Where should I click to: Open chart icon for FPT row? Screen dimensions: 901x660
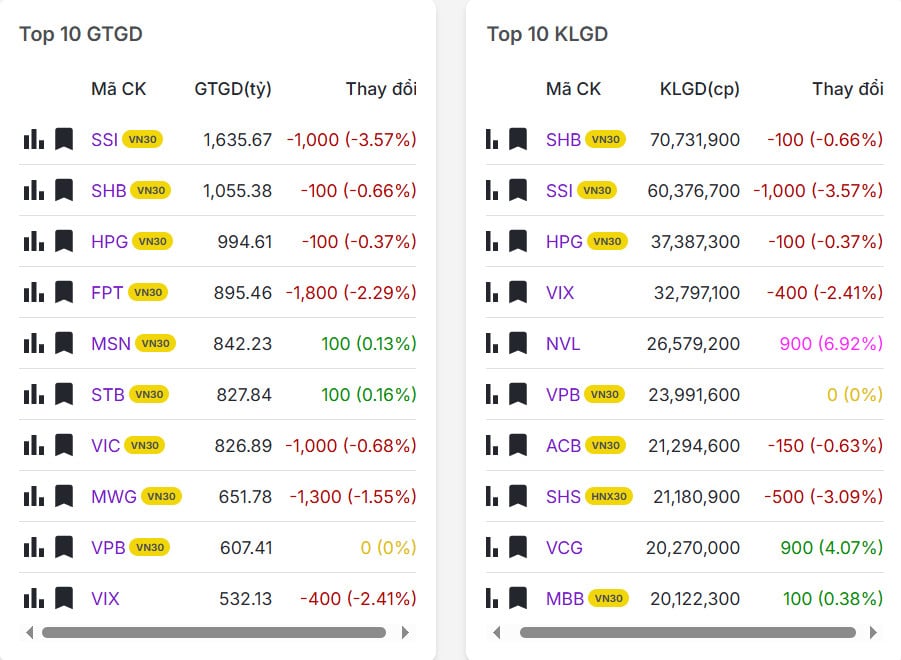tap(34, 292)
